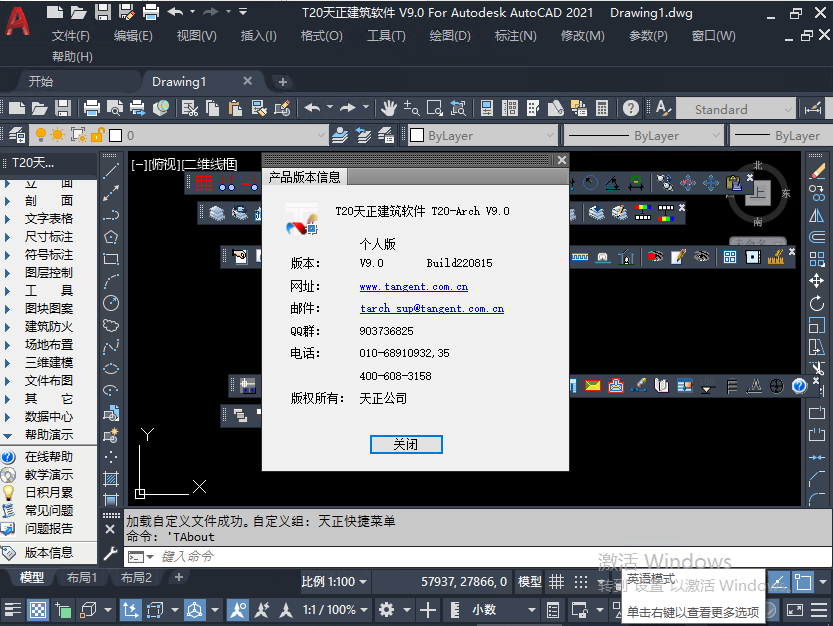Open the 比例 1:100 scale dropdown

(x=334, y=582)
